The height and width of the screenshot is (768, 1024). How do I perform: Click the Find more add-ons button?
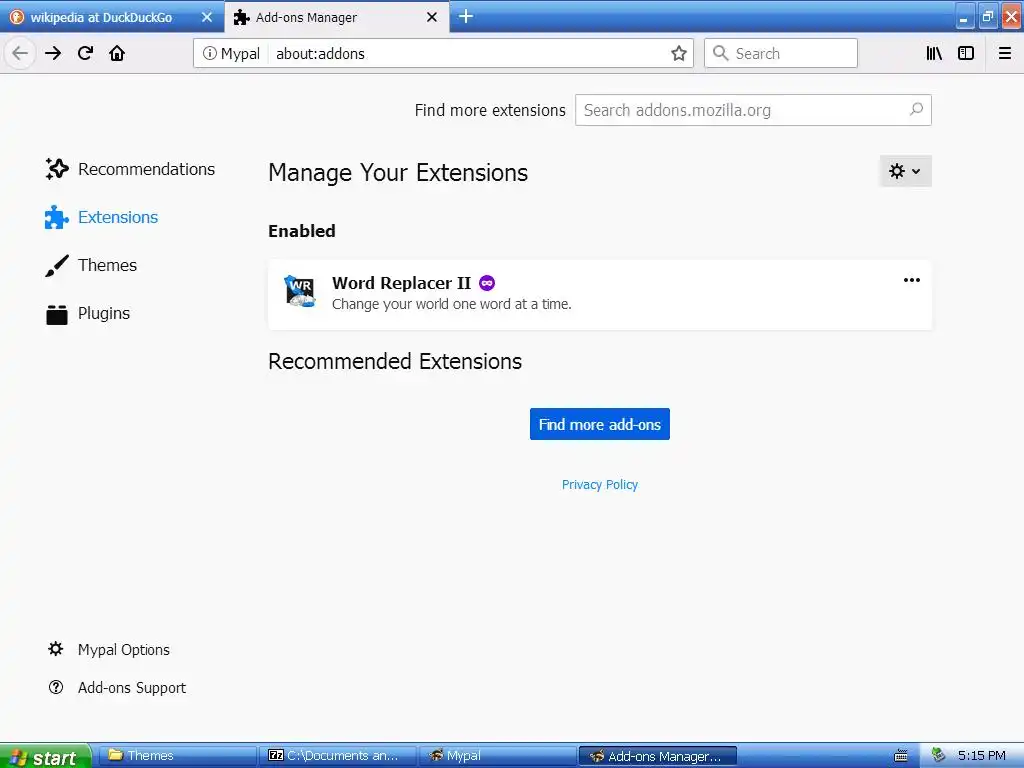pos(600,424)
